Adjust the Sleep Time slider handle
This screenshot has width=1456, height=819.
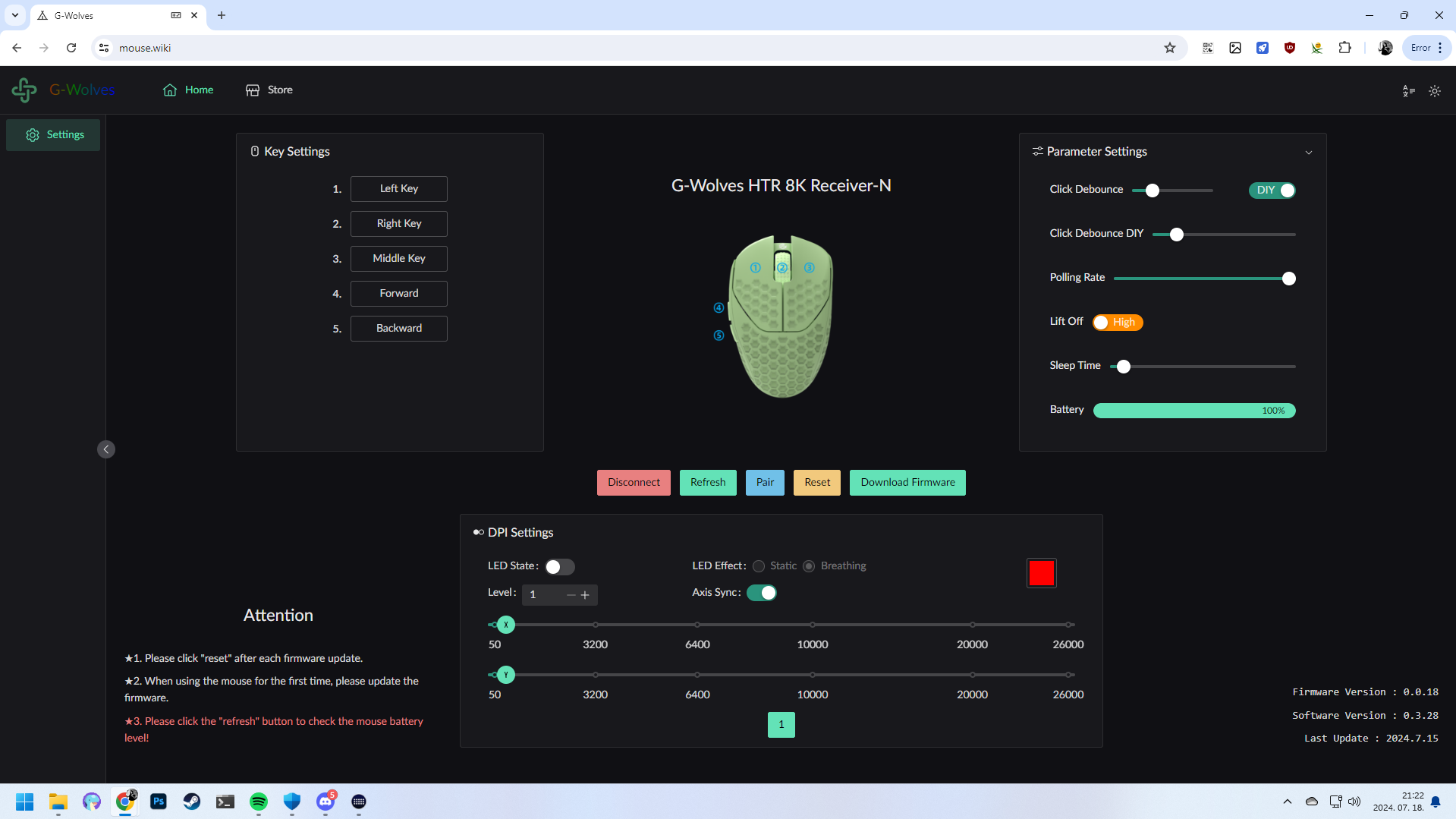click(1124, 367)
